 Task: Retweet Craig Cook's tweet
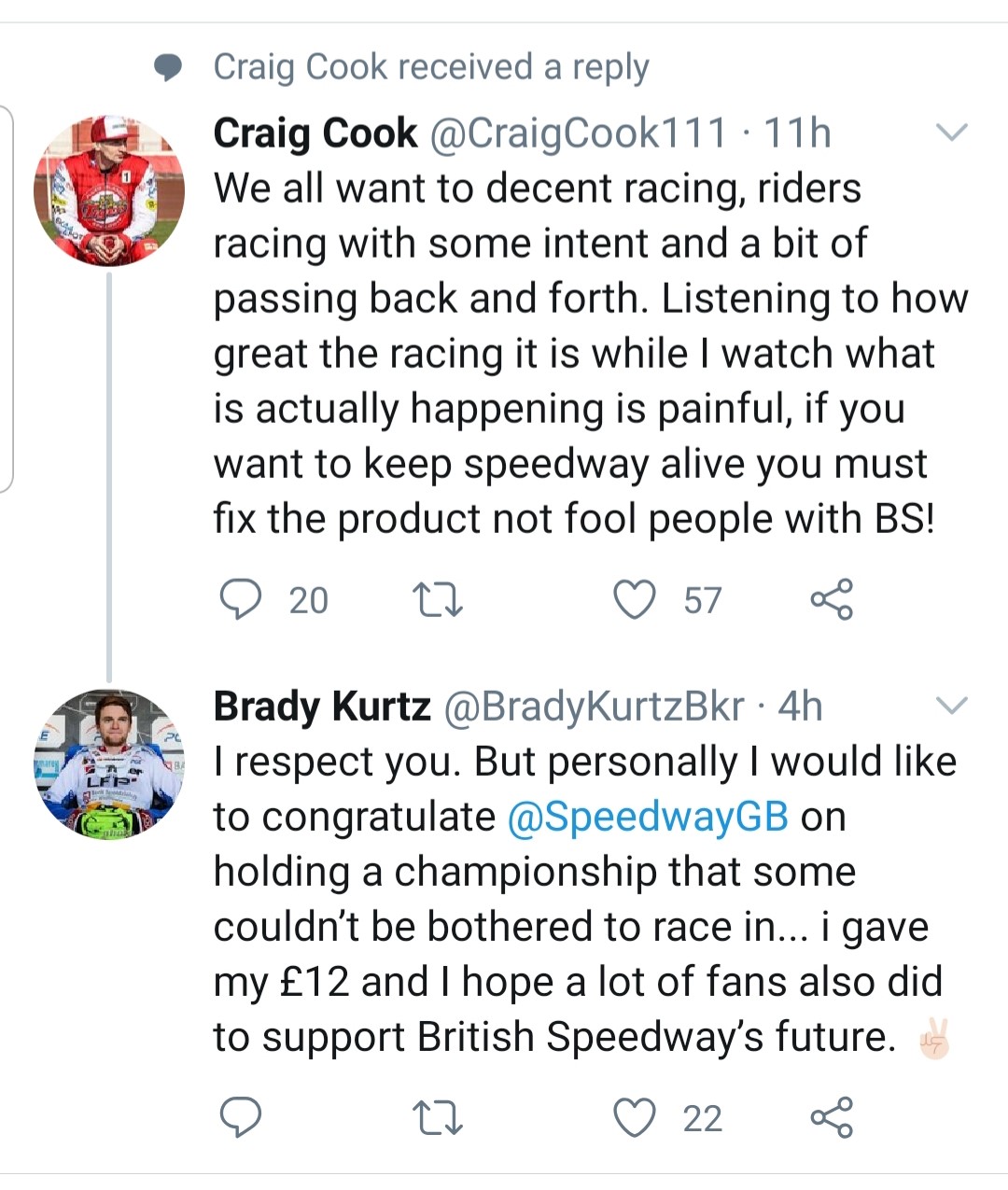point(438,600)
